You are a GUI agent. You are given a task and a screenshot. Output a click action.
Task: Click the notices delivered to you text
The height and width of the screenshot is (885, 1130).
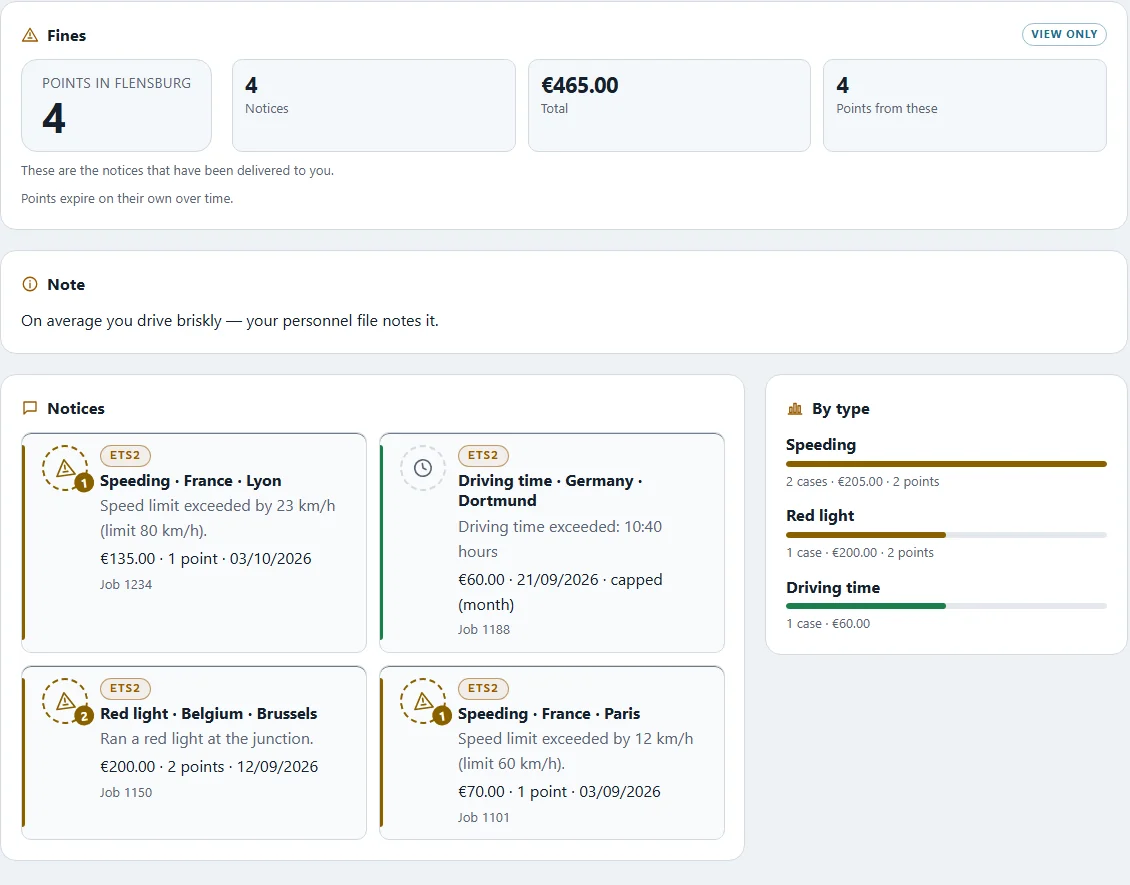pos(177,171)
